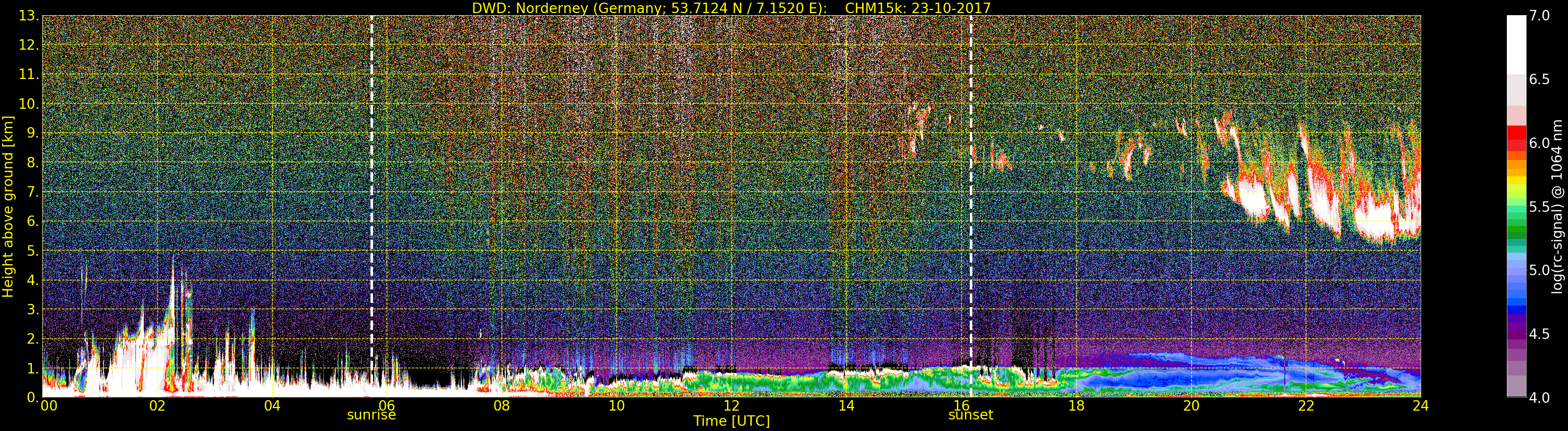Click the y-axis tick label '12.'
This screenshot has height=431, width=1568.
pos(29,45)
